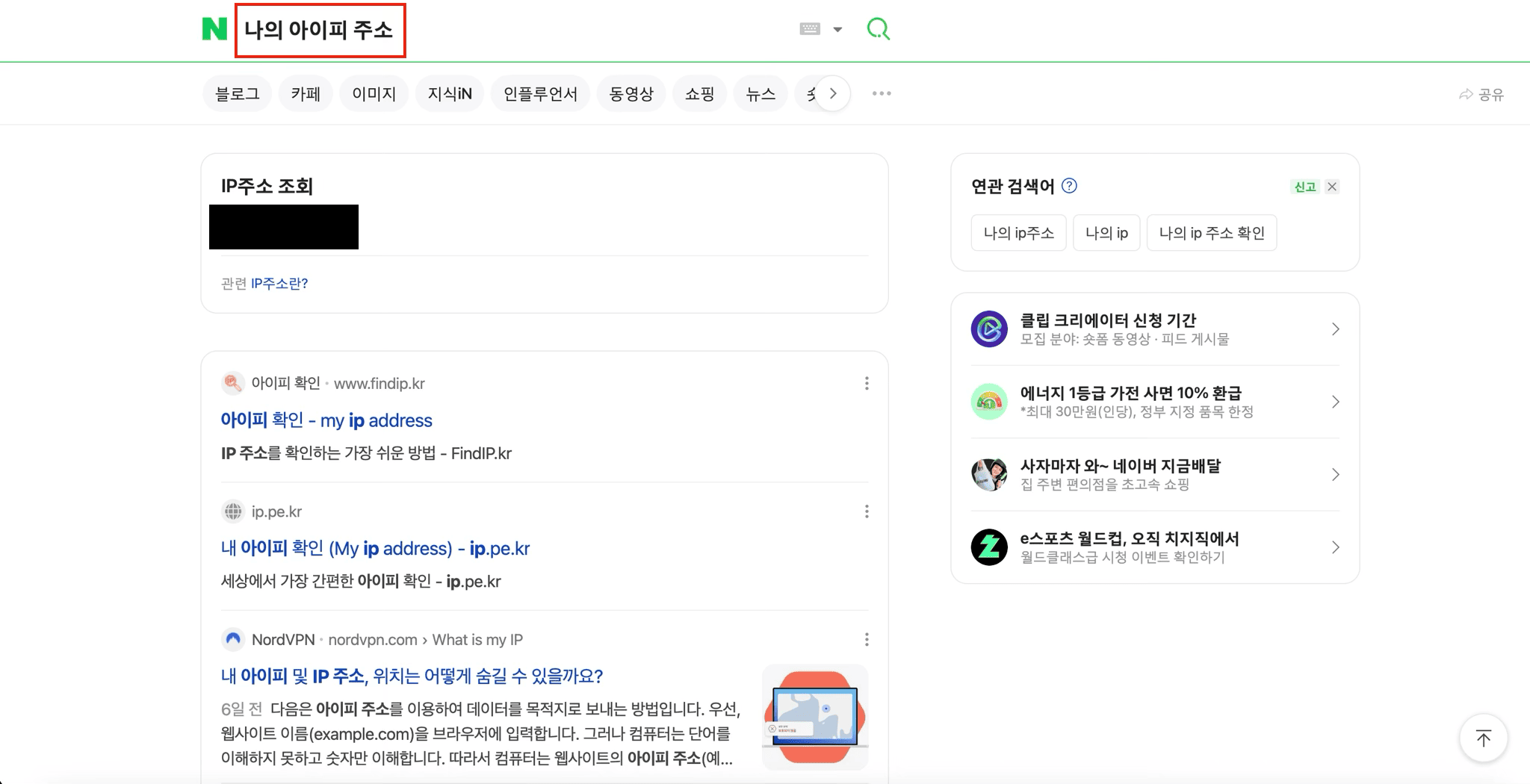1530x784 pixels.
Task: Click the search field containing 나의 아이피 주소
Action: 320,30
